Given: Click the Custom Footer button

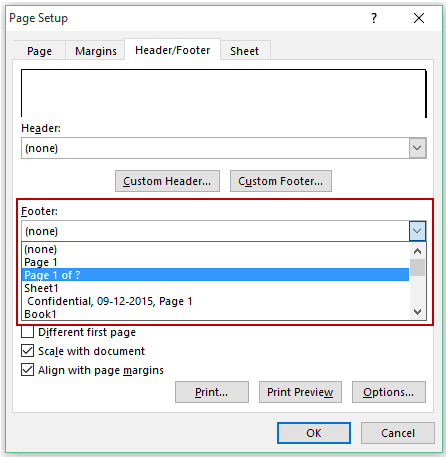Looking at the screenshot, I should 281,181.
